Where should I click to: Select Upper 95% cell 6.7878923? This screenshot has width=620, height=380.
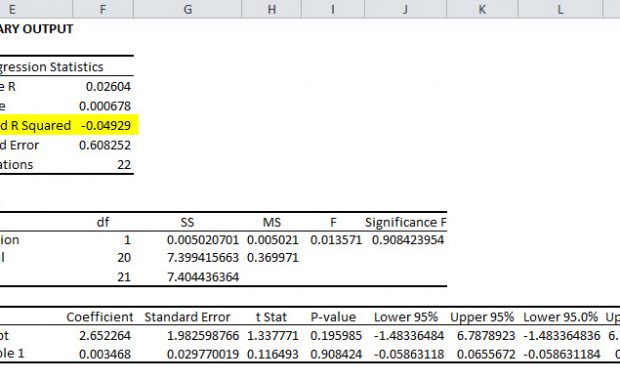(x=486, y=336)
